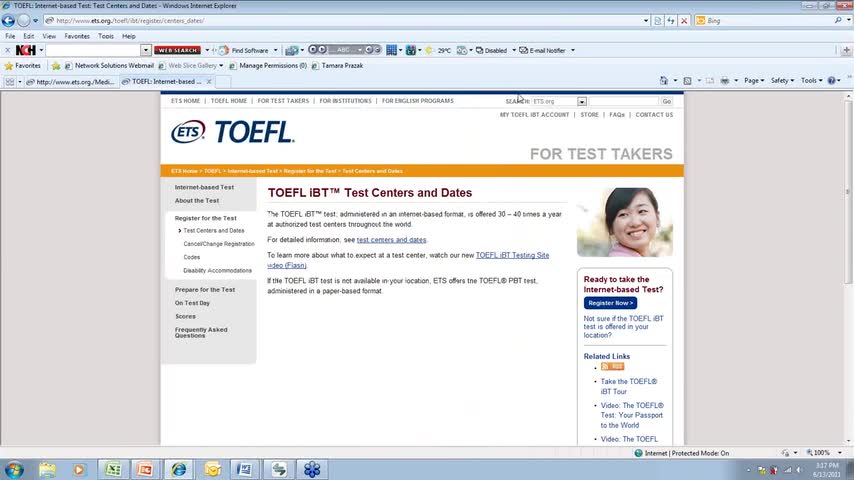Click the TOEFL iBT Testing Site link
854x480 pixels.
(512, 255)
